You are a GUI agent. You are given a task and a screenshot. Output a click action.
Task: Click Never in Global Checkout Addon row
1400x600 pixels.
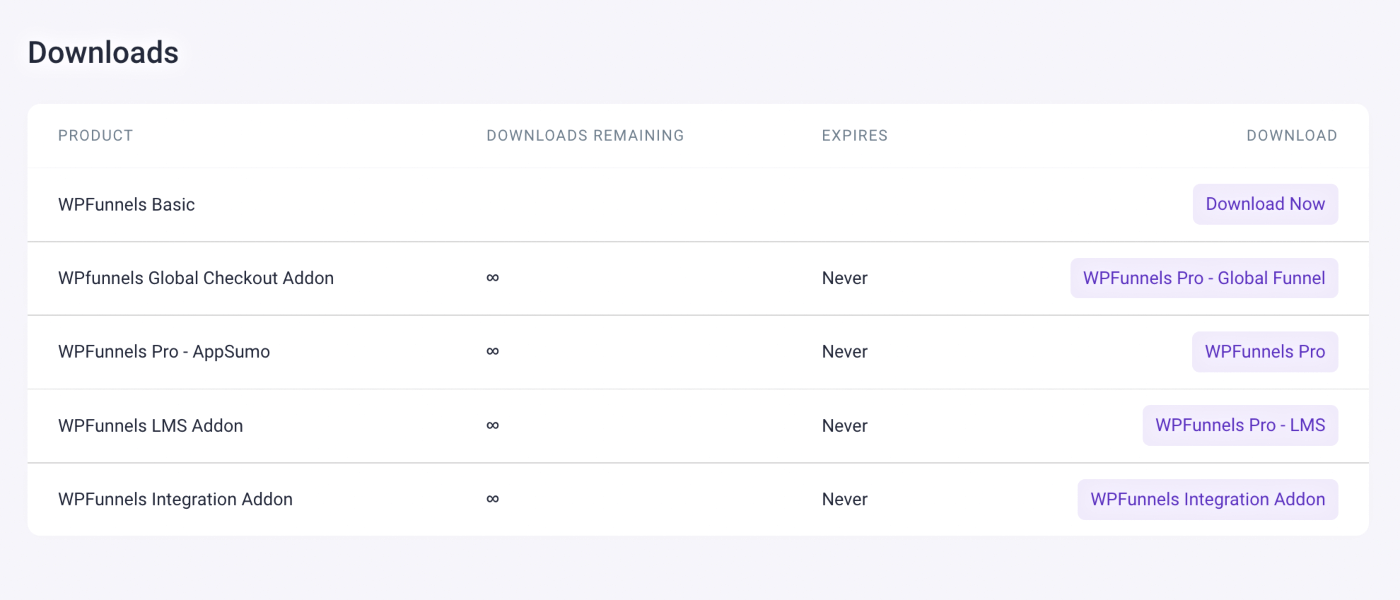click(x=845, y=278)
